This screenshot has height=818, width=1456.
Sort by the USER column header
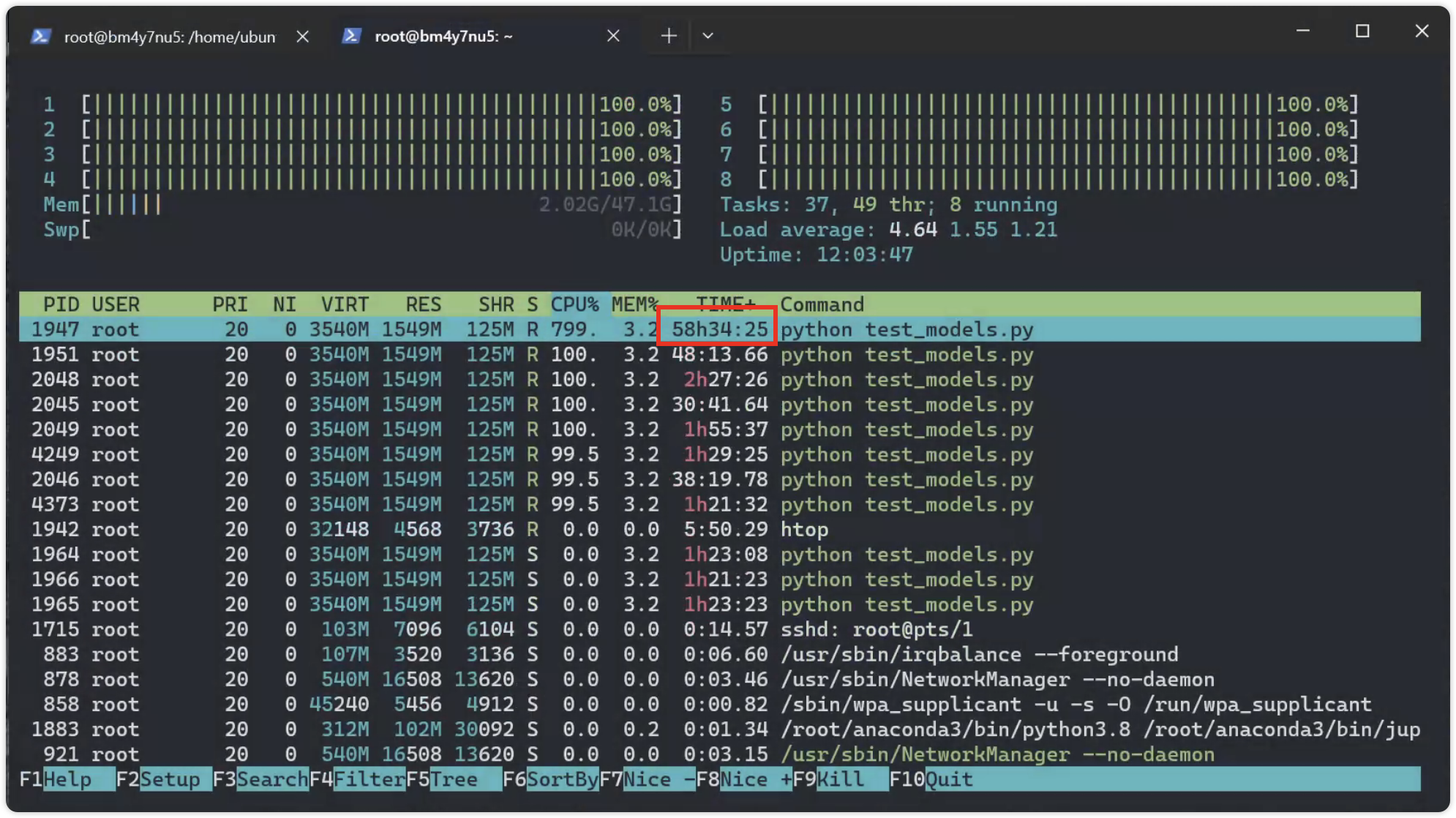pyautogui.click(x=116, y=304)
